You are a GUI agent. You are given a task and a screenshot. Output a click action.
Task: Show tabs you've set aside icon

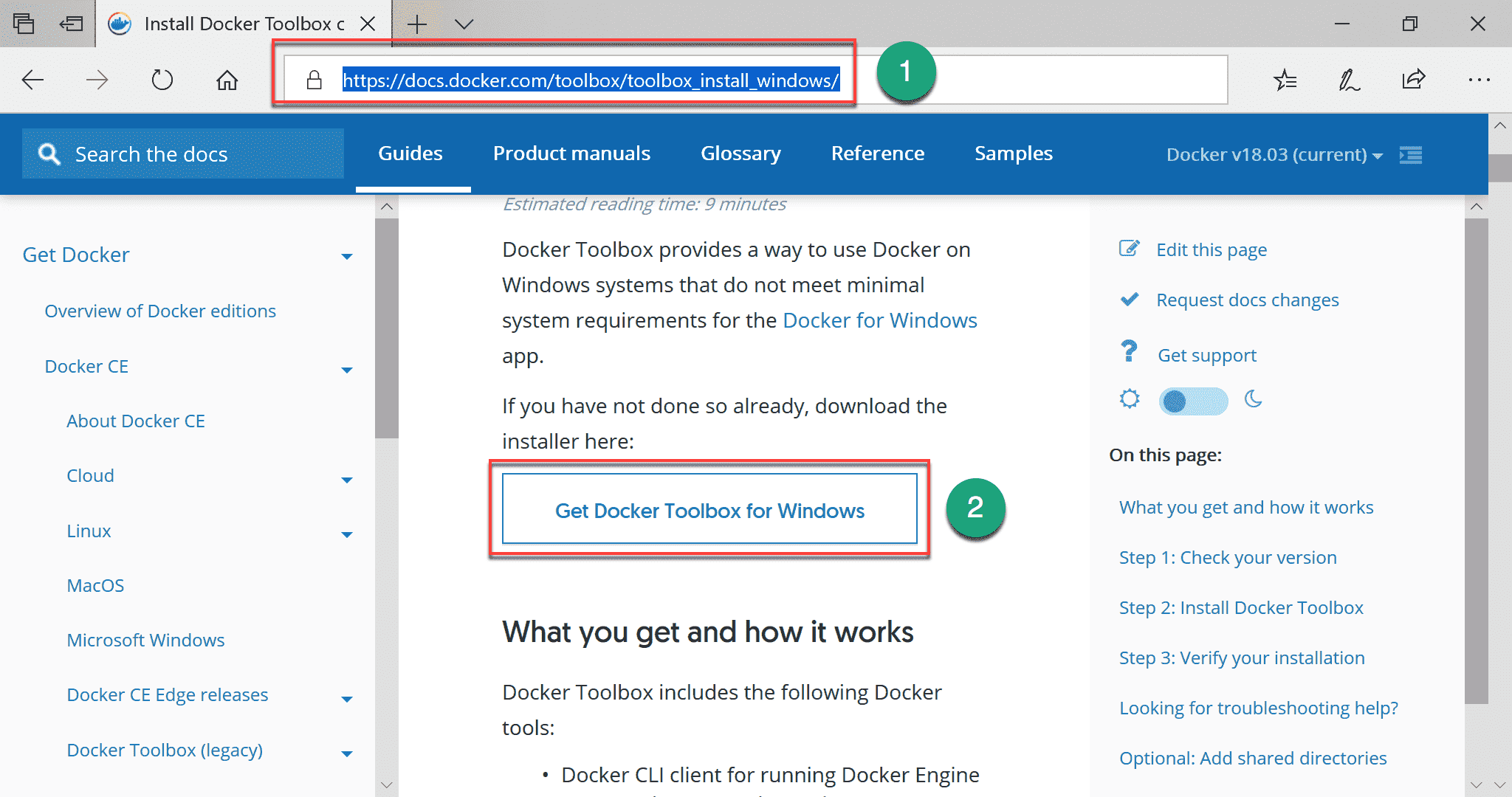24,24
